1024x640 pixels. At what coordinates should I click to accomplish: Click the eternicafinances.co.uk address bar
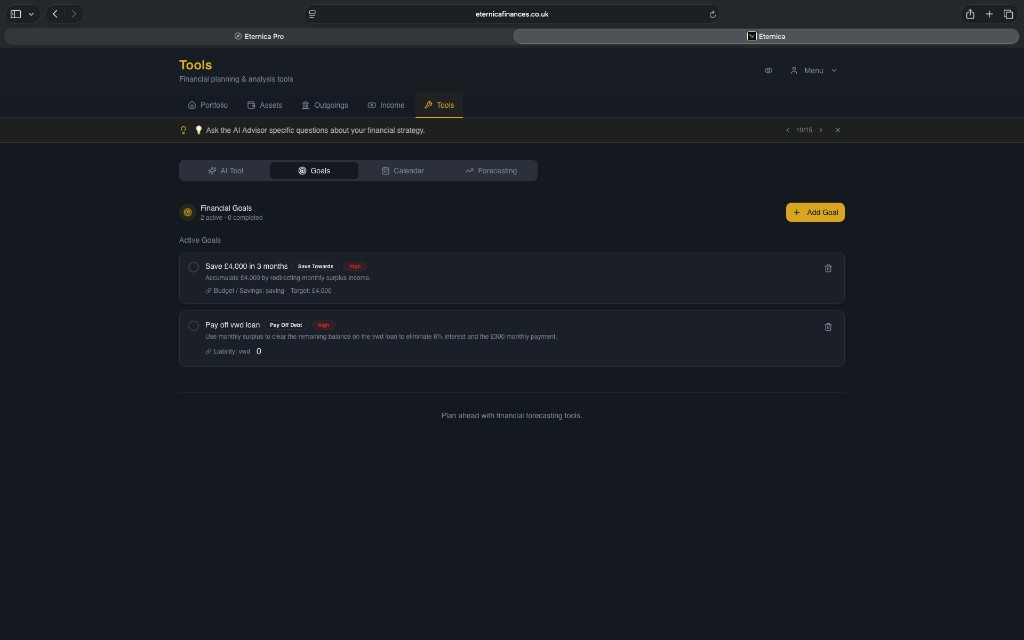(x=512, y=14)
